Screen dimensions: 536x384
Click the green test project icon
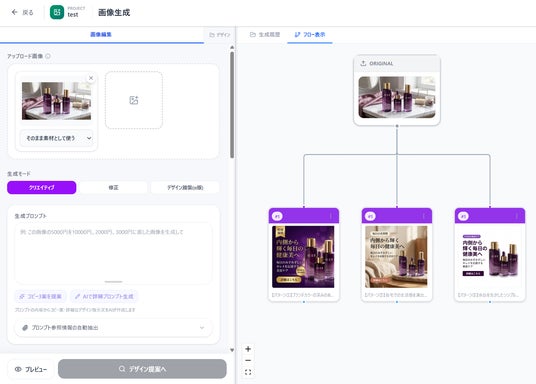[57, 12]
